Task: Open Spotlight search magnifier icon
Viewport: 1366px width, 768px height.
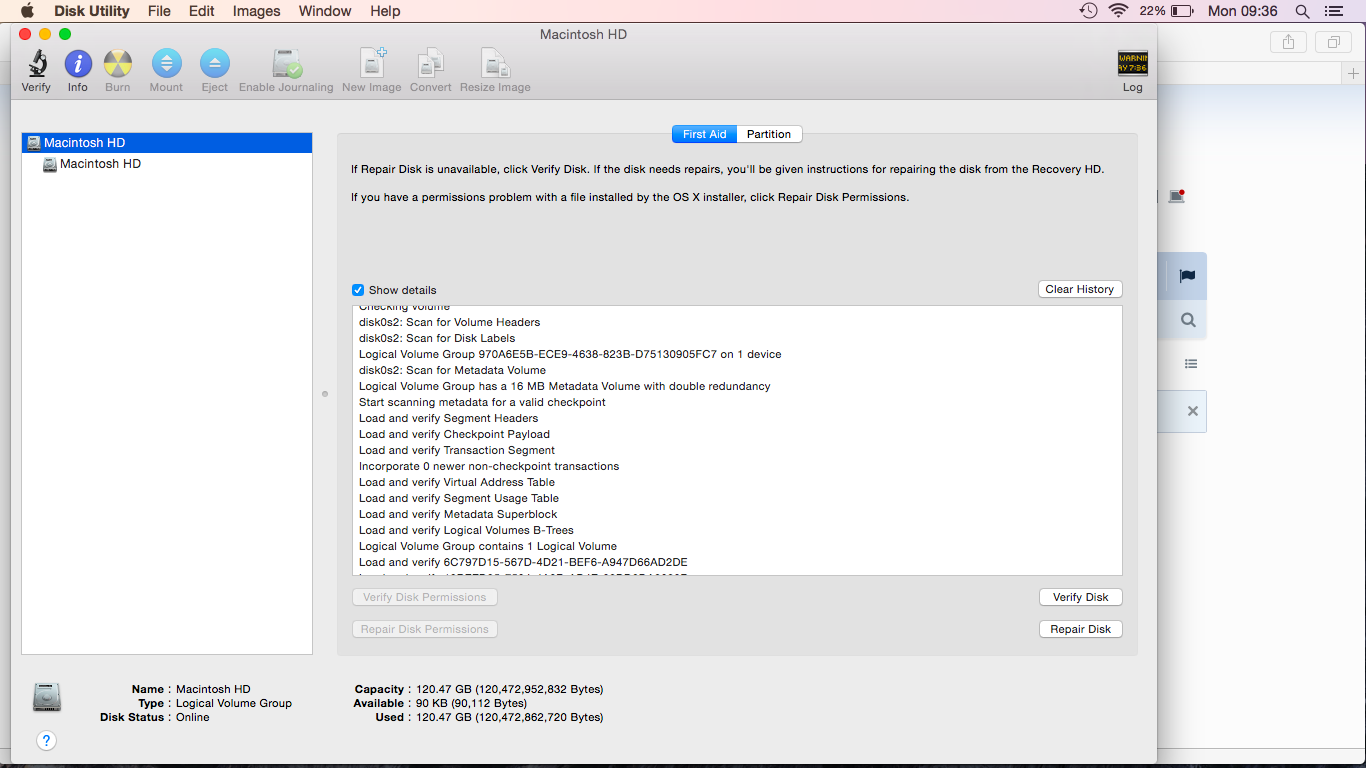Action: 1302,11
